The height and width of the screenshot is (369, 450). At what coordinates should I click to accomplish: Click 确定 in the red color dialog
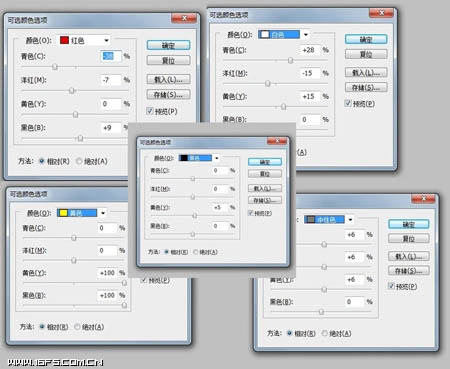click(168, 45)
